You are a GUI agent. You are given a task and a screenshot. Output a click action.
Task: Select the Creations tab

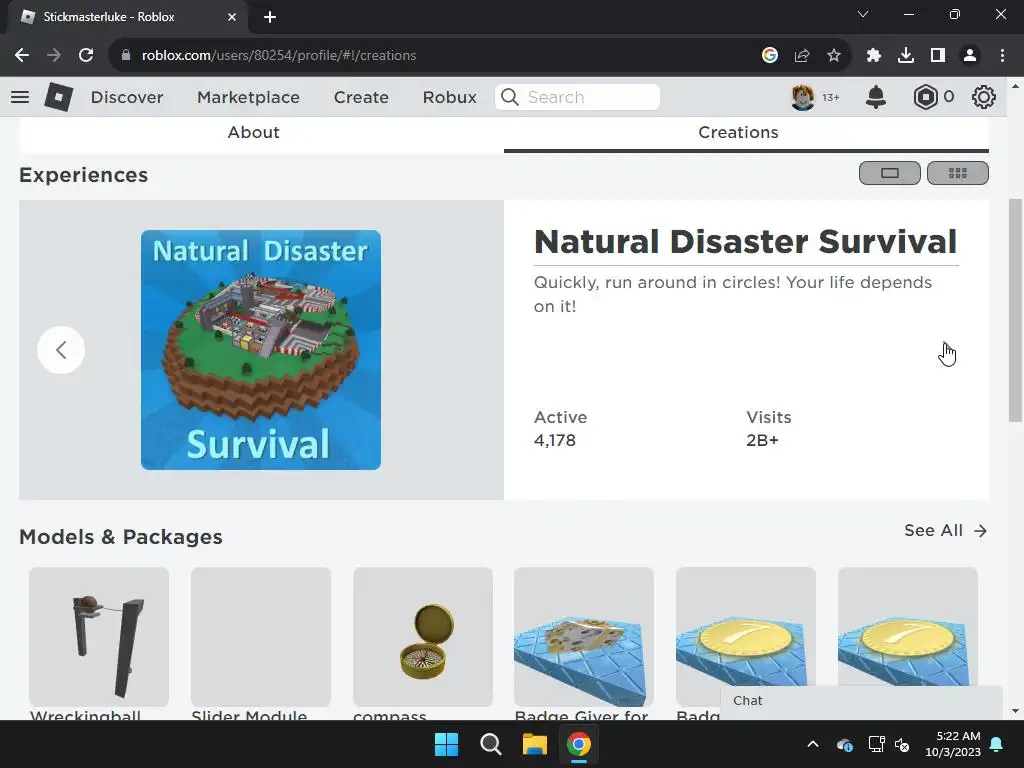[738, 133]
